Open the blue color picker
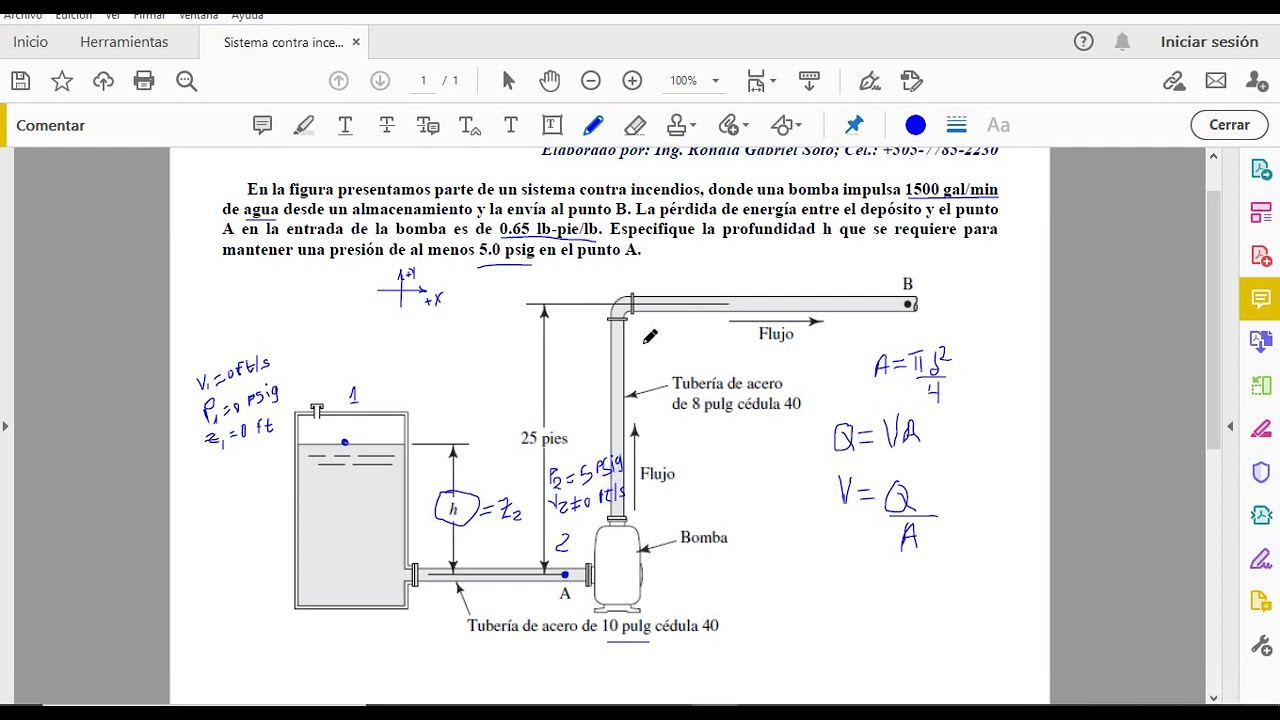 pos(916,125)
